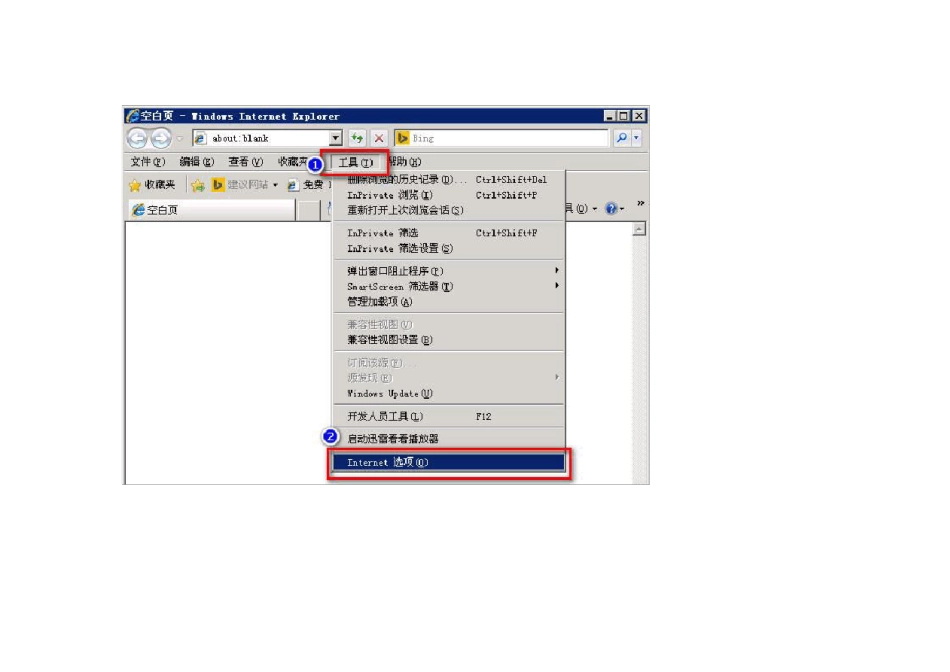Choose Windows Update(U) menu item
This screenshot has height=672, width=950.
pyautogui.click(x=448, y=393)
